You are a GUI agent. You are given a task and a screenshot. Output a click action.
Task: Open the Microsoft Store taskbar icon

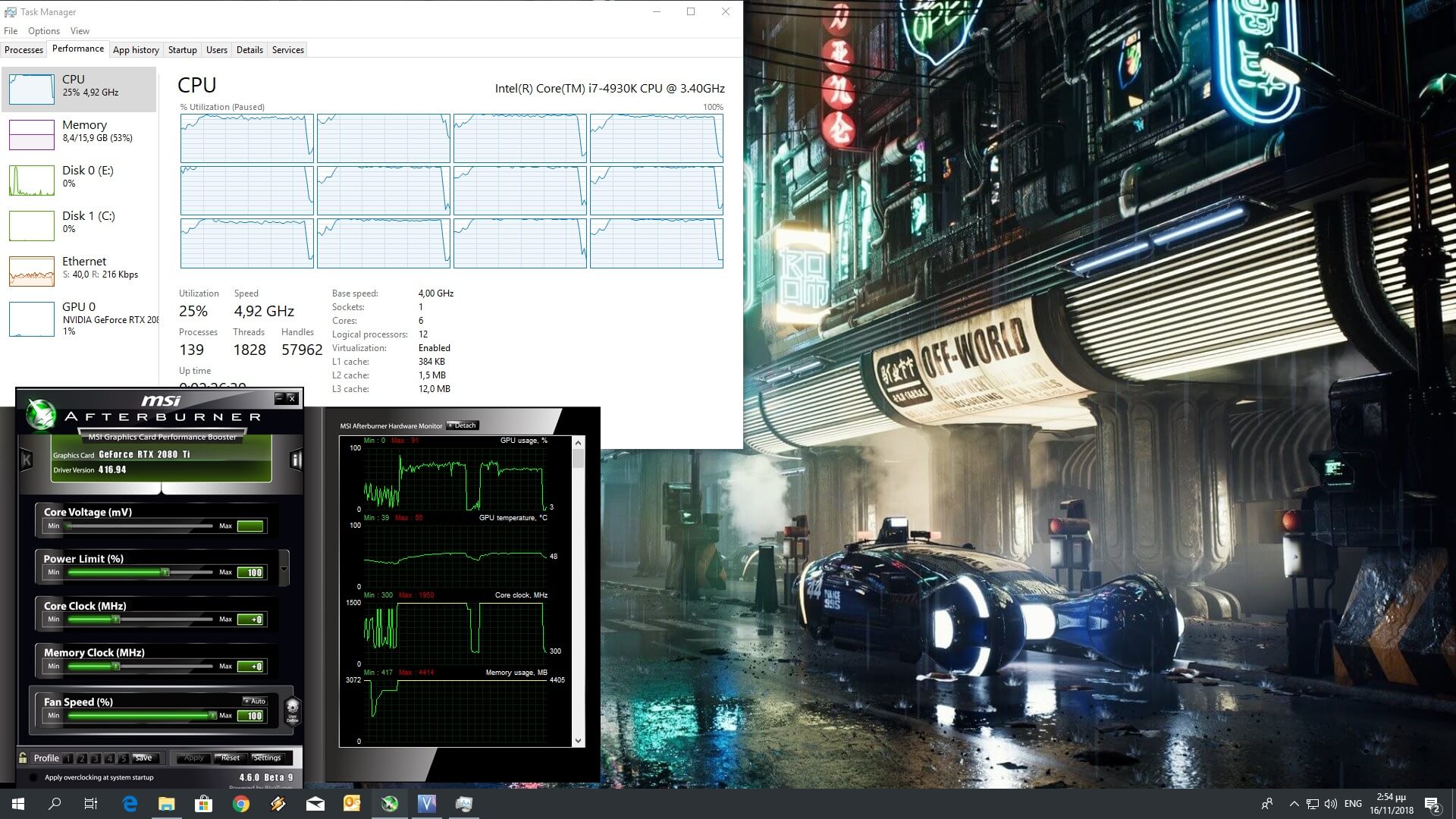(x=203, y=804)
